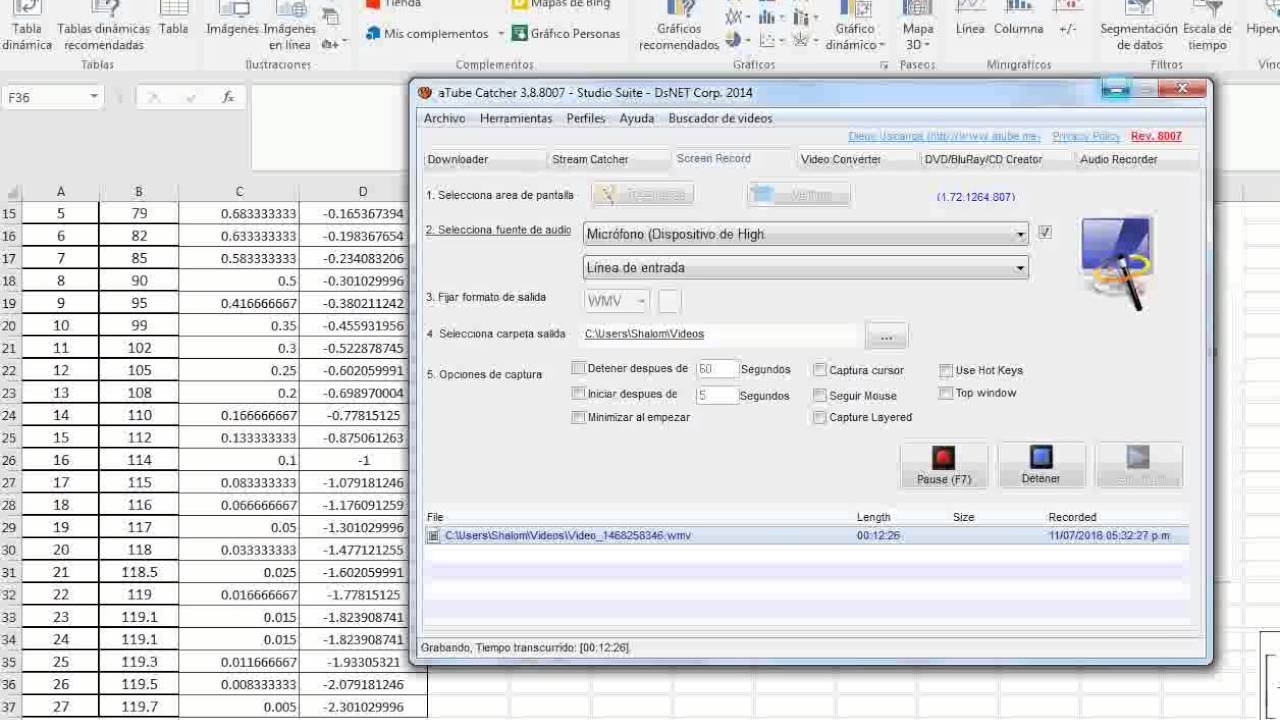Open the Gráficos group dialog launcher
Viewport: 1280px width, 720px height.
884,65
